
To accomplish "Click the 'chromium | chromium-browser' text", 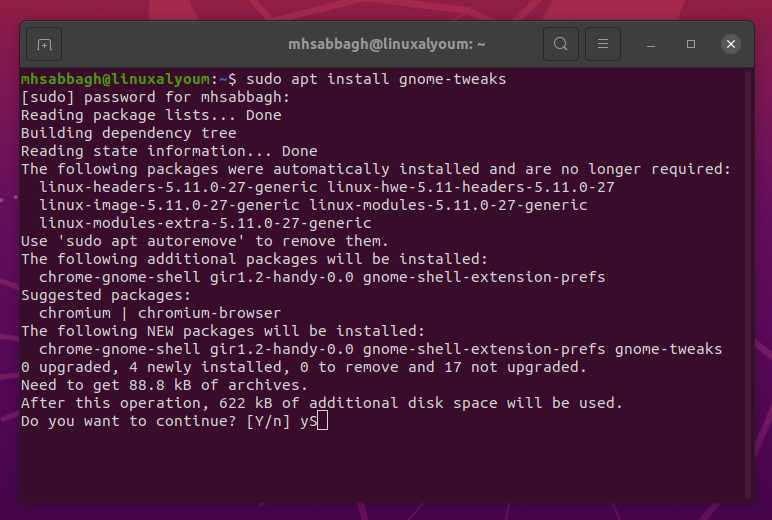I will [160, 313].
